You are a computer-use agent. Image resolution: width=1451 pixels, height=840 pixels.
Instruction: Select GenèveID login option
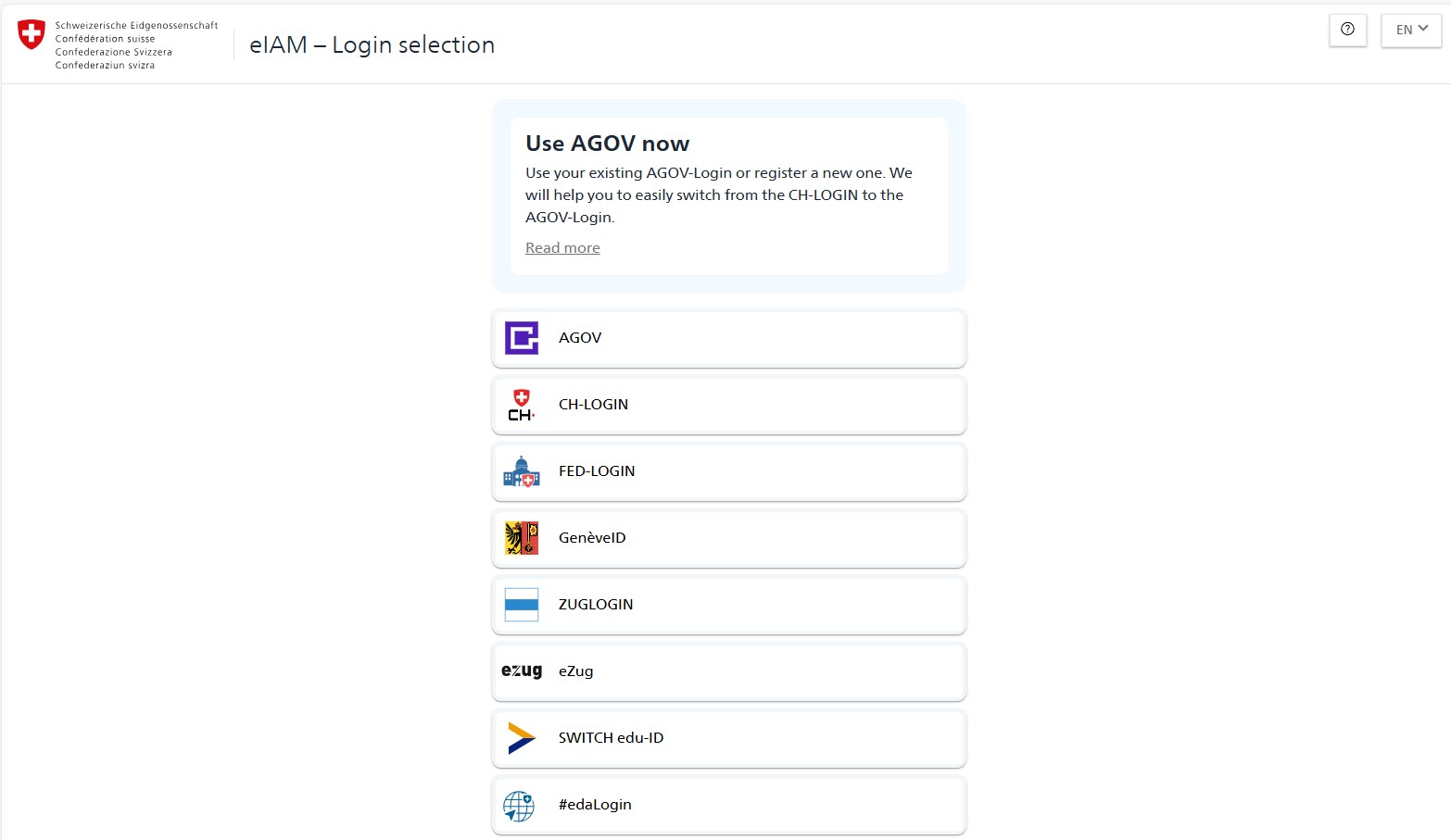point(729,538)
